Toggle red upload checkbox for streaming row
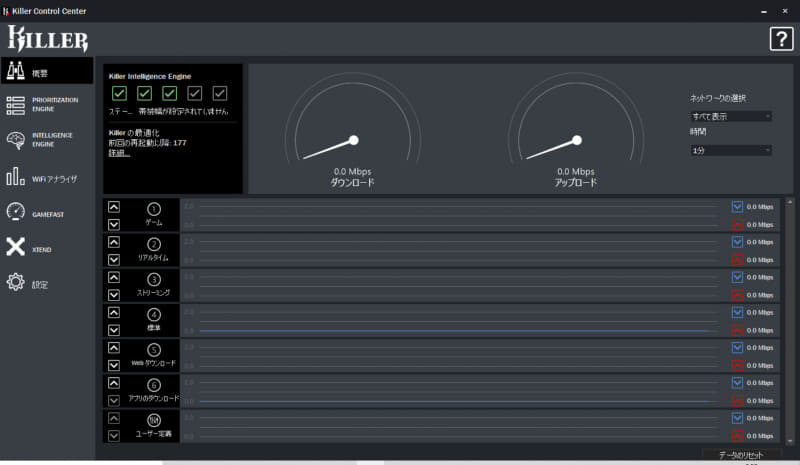 pos(737,295)
